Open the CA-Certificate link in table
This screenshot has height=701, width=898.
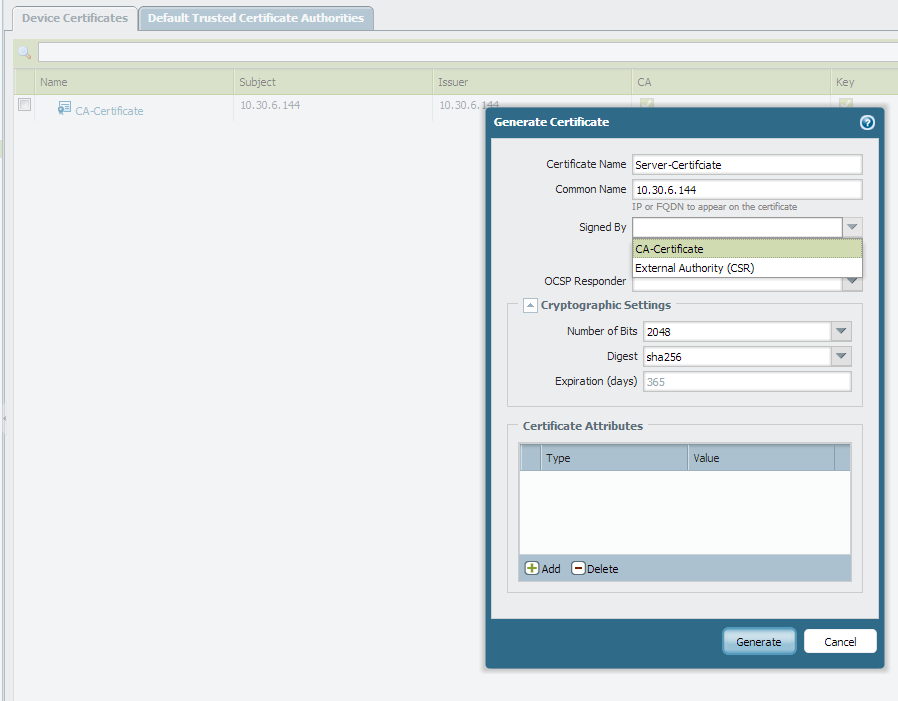pos(109,111)
